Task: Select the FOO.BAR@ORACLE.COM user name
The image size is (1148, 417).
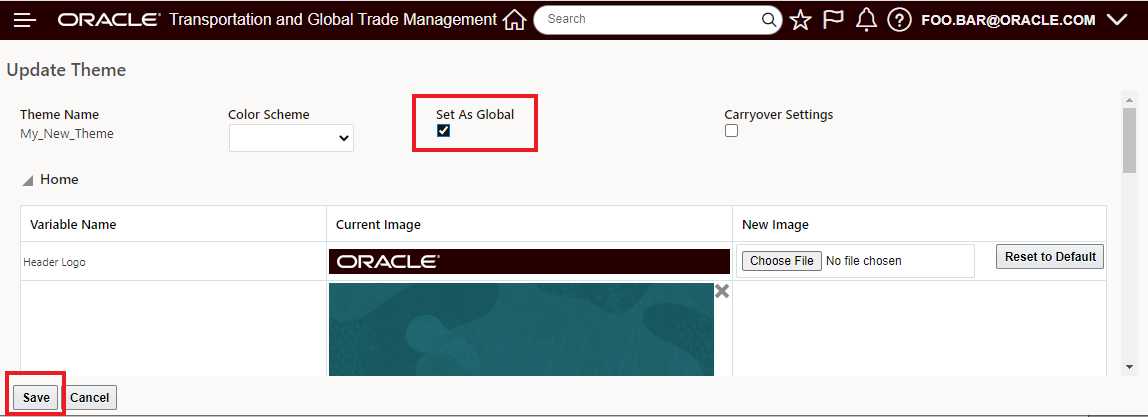Action: pyautogui.click(x=1008, y=20)
